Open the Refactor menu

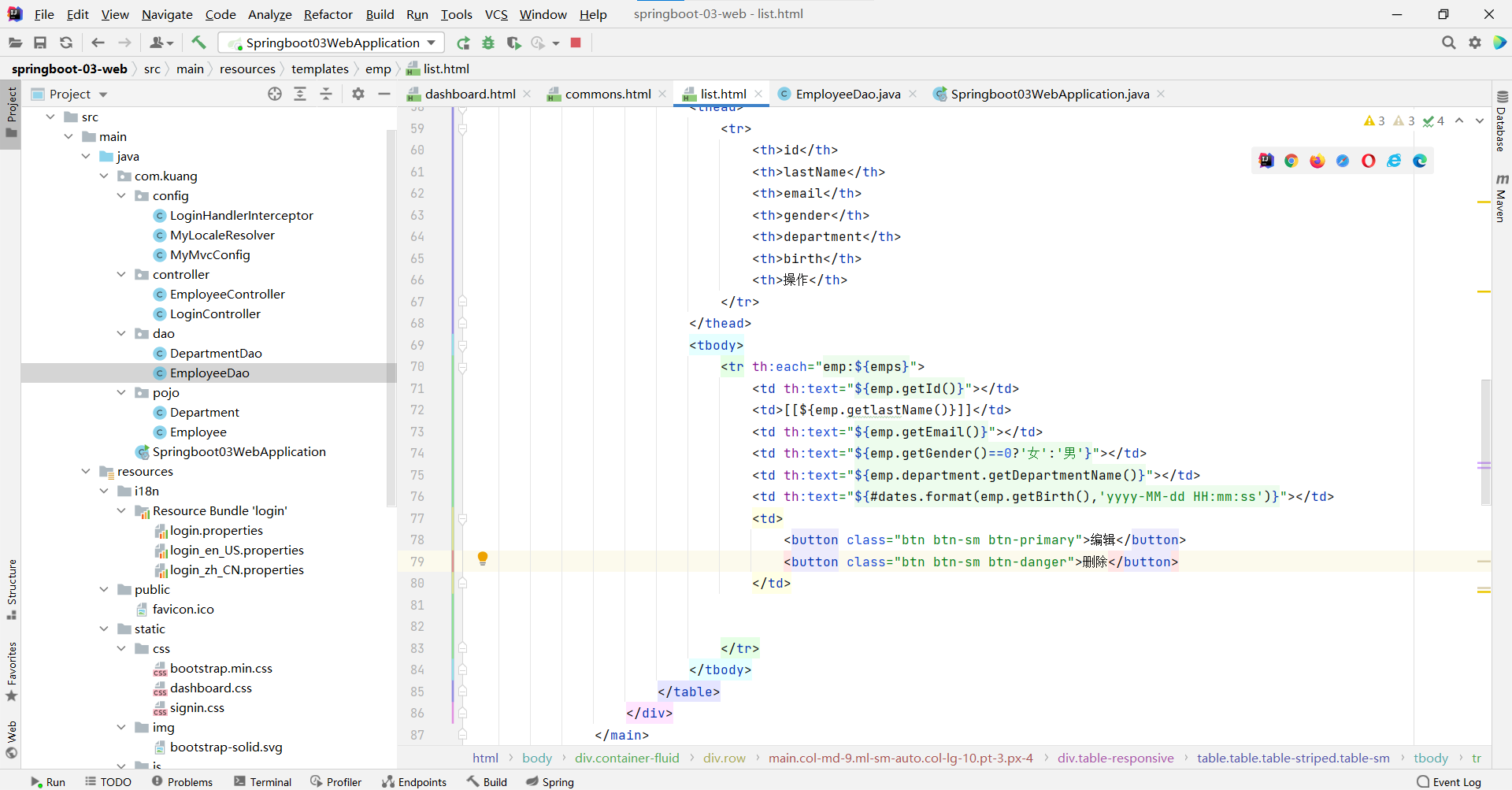[328, 14]
